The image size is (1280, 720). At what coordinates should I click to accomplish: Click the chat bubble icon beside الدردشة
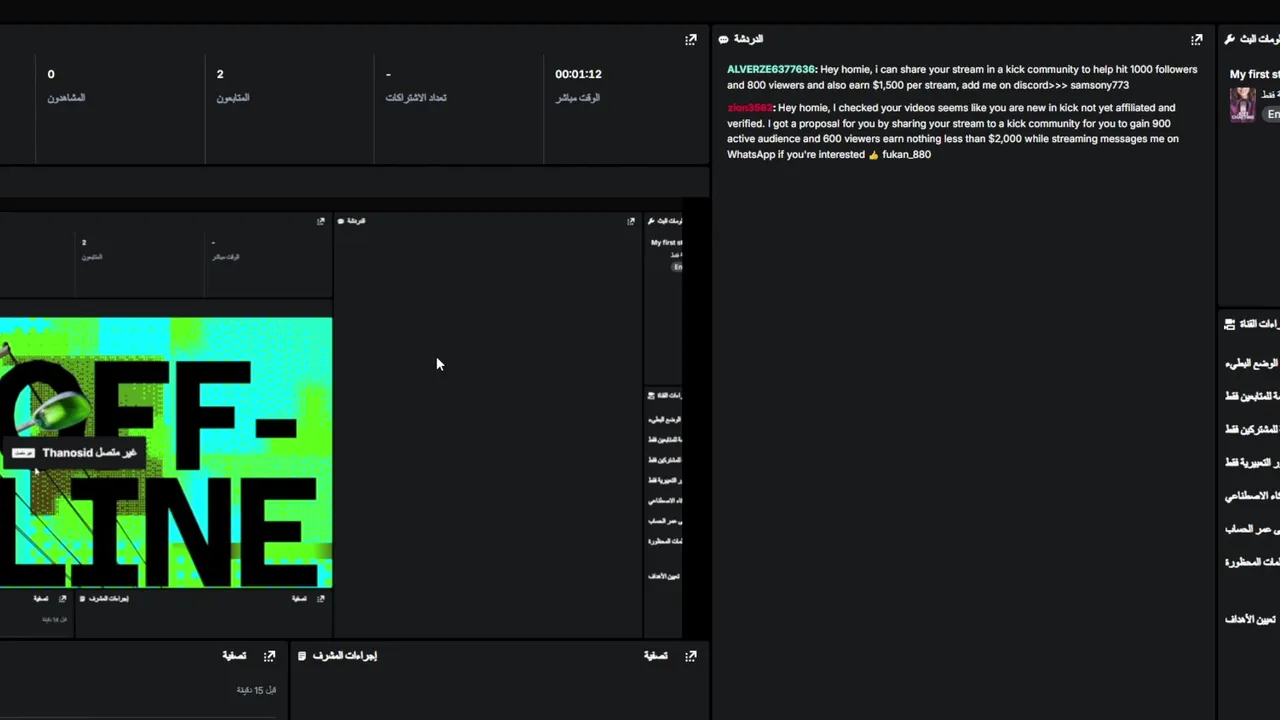723,40
